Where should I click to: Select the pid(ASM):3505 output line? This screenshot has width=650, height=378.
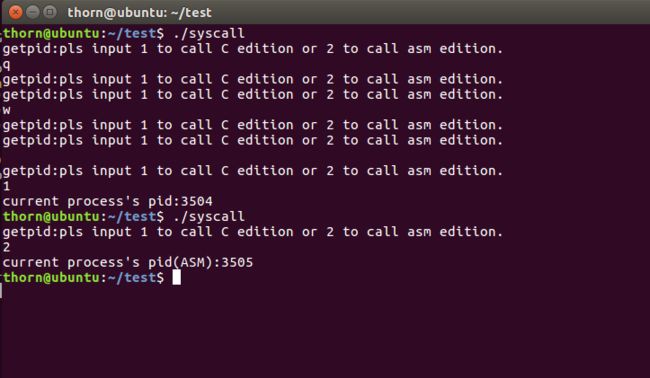pyautogui.click(x=128, y=262)
